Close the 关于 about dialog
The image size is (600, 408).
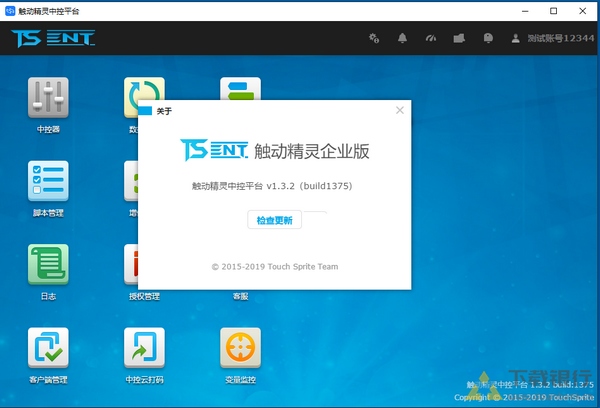coord(400,110)
